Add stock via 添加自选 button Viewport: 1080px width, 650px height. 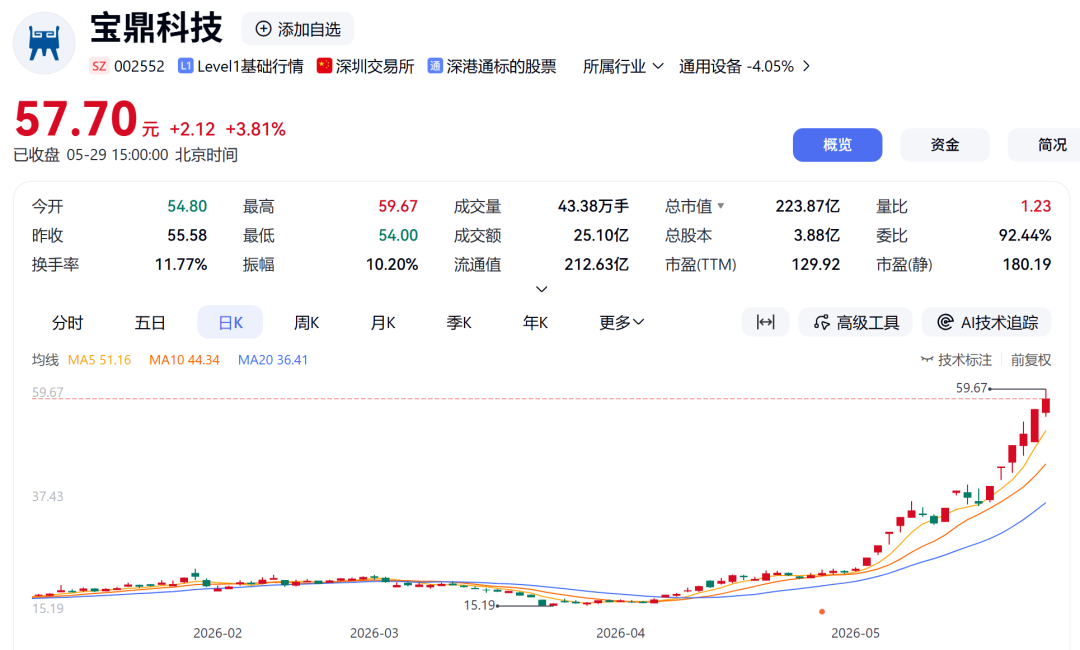tap(298, 29)
